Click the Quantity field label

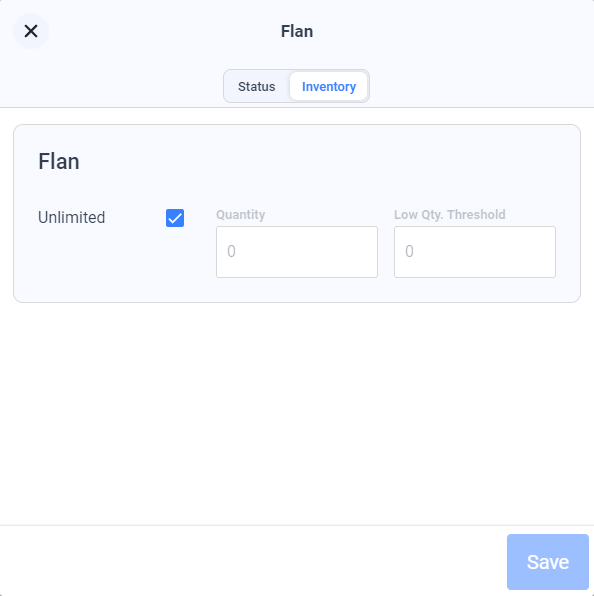click(x=241, y=215)
